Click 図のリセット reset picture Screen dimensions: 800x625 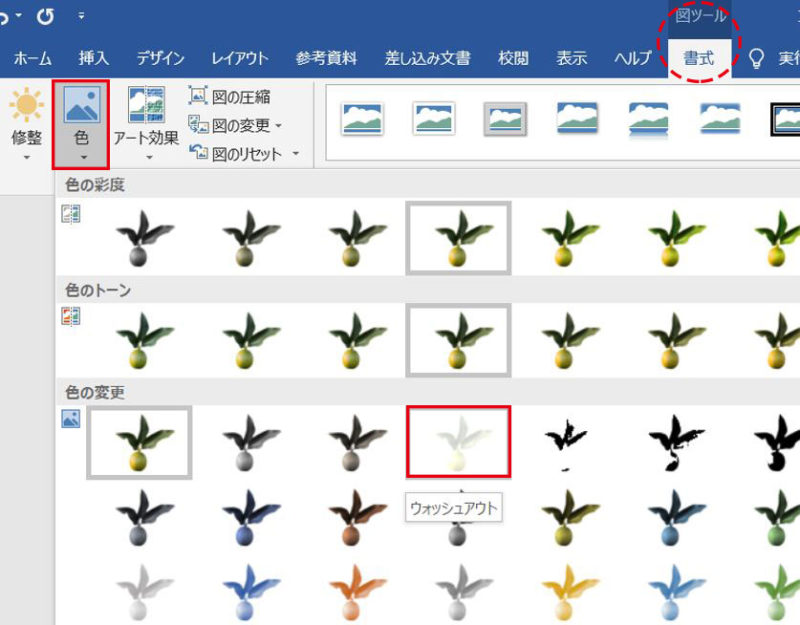[235, 154]
